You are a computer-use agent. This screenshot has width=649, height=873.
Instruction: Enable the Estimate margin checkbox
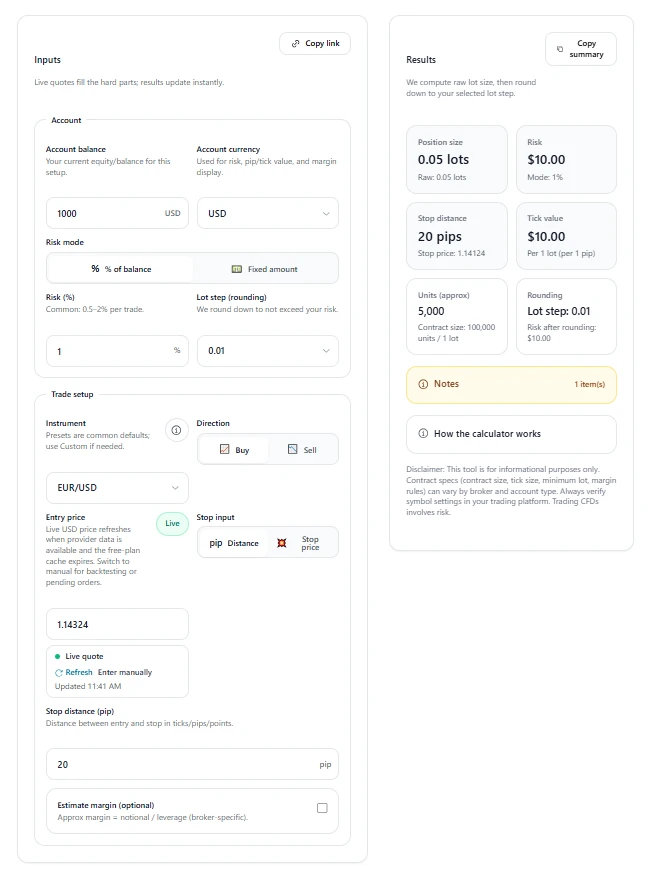[x=322, y=808]
